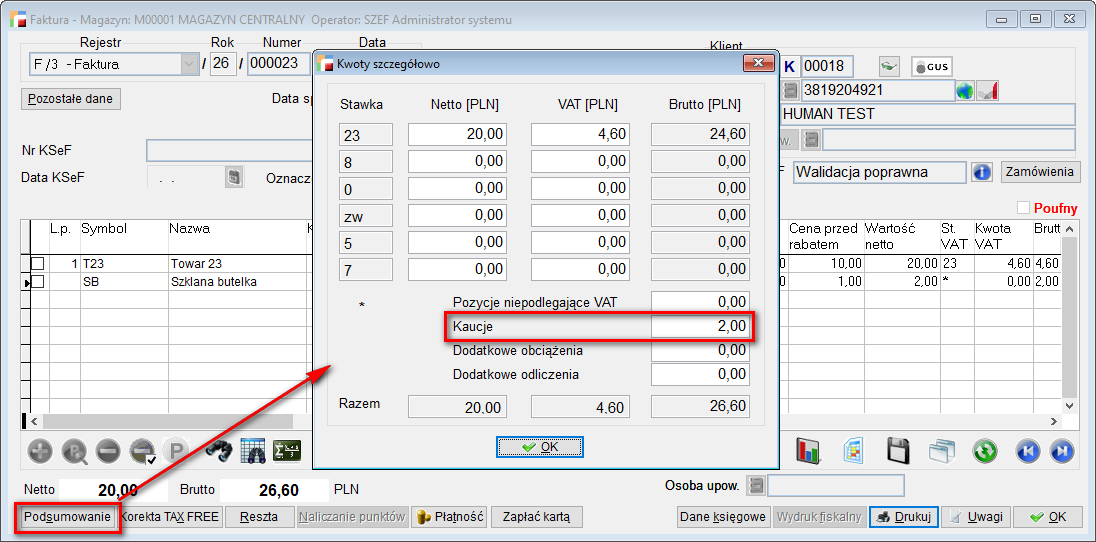The image size is (1096, 542).
Task: Open the calendar icon beside Data KSeF
Action: [x=234, y=177]
